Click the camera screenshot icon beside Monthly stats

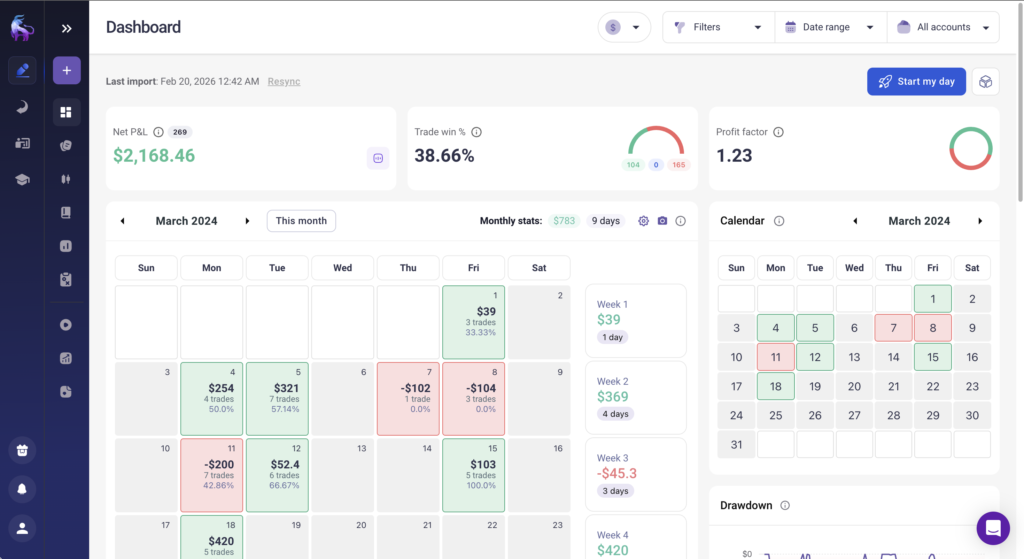click(661, 221)
